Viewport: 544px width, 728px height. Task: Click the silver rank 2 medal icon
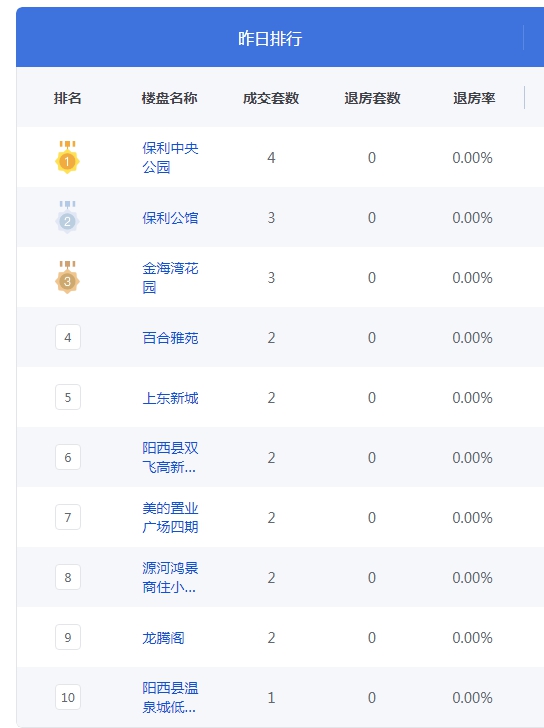pos(67,217)
